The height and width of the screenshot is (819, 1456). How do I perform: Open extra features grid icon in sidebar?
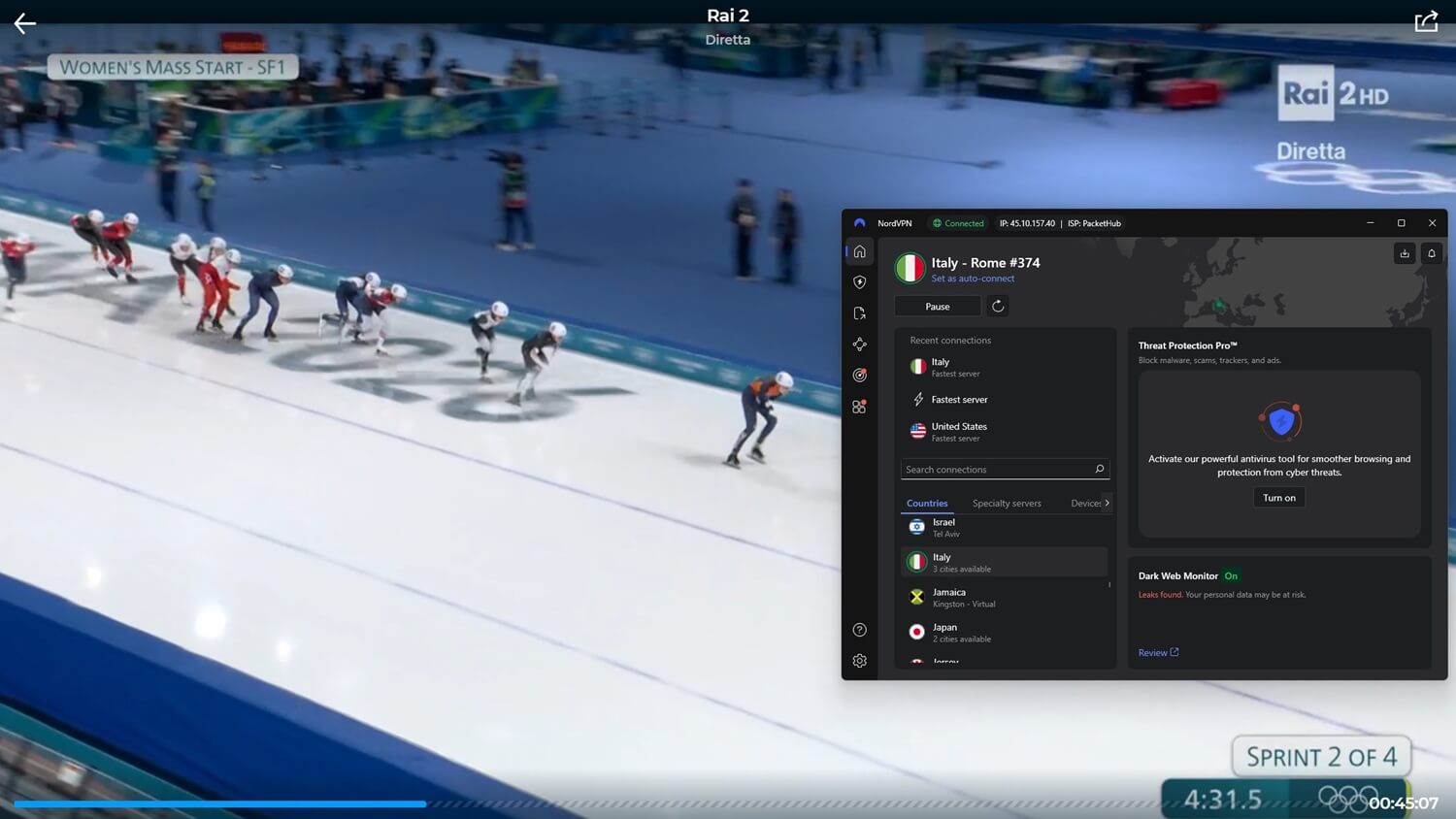(x=859, y=407)
